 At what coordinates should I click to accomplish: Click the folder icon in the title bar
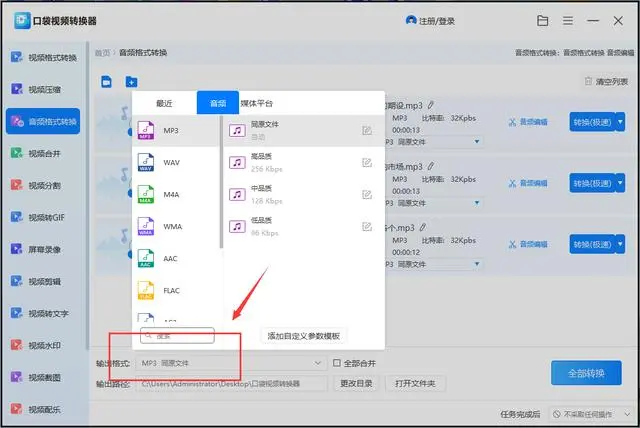point(542,20)
